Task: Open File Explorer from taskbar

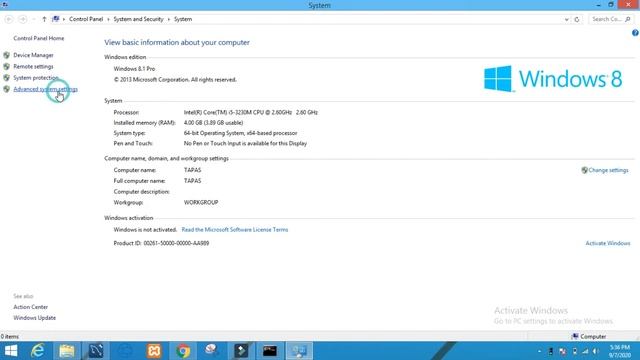Action: point(67,351)
